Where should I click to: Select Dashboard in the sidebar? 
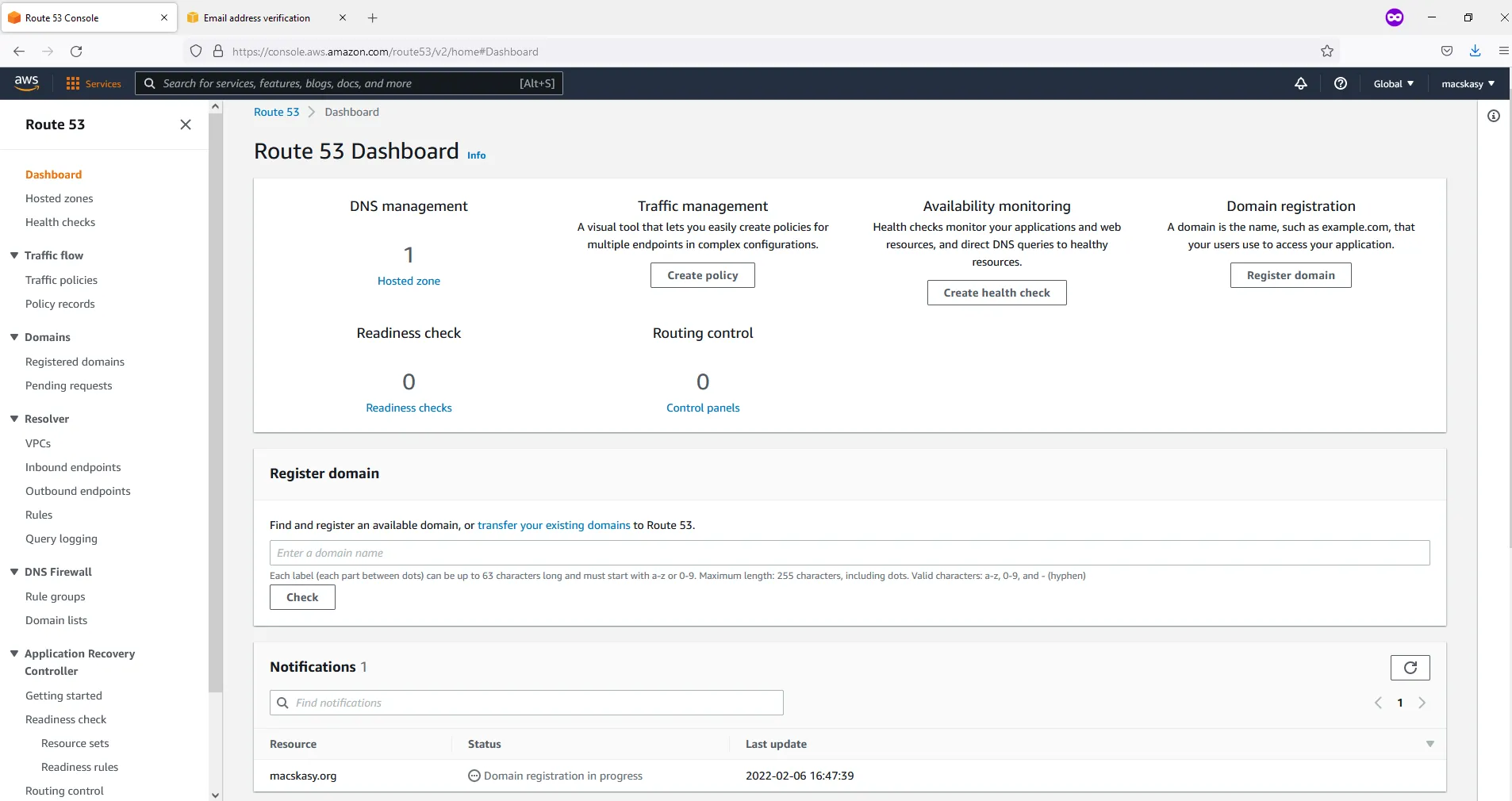[53, 174]
